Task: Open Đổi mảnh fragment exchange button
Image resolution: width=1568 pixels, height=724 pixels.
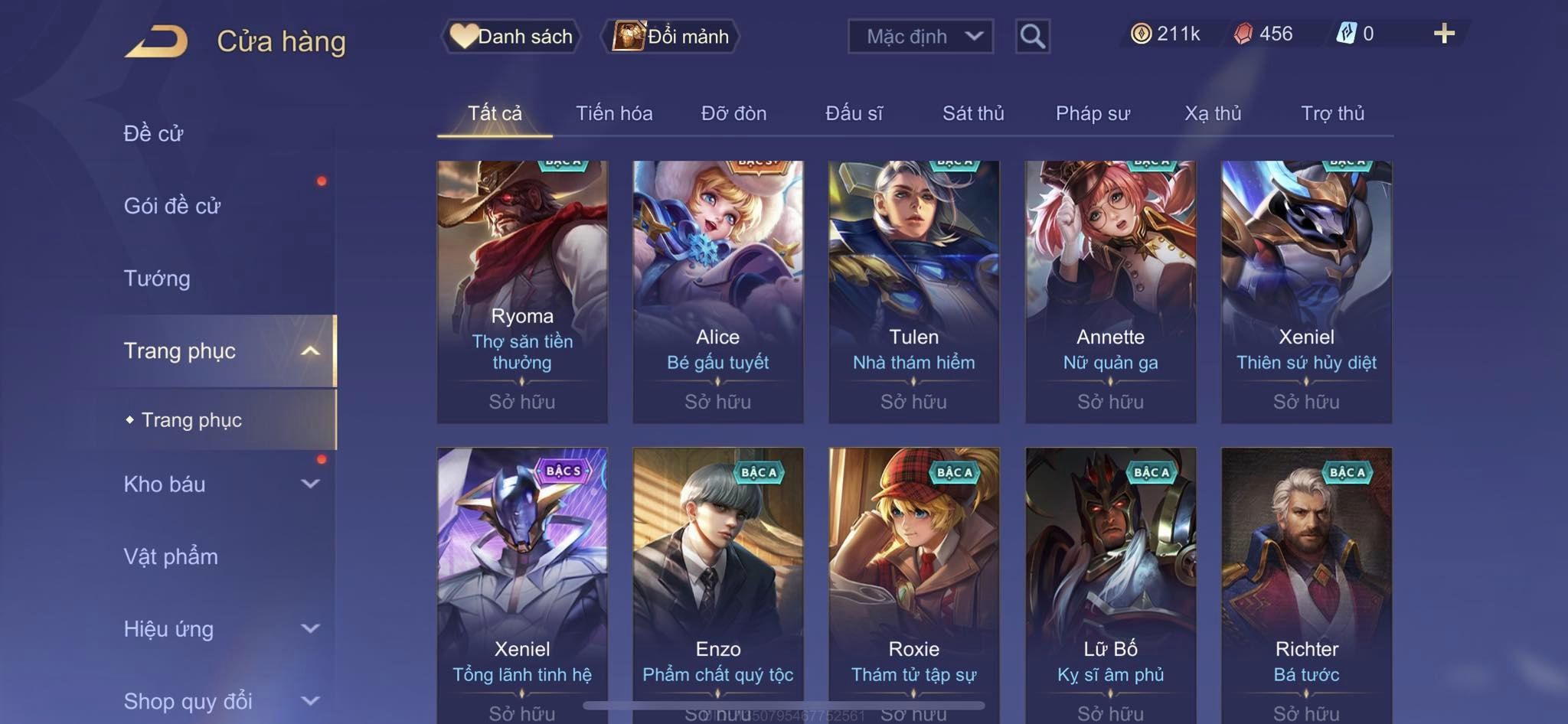Action: (671, 36)
